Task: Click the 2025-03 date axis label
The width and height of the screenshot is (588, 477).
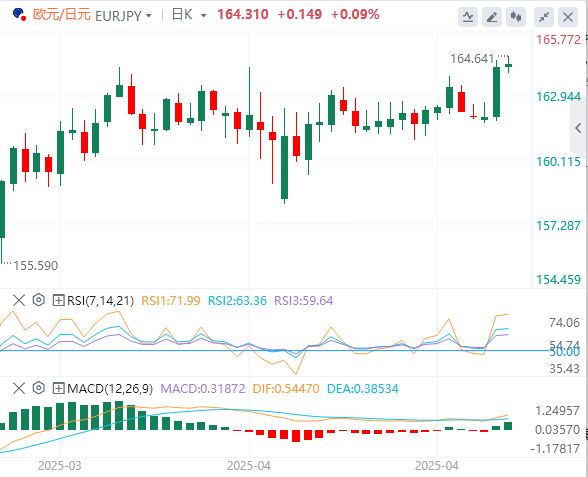Action: click(x=60, y=466)
